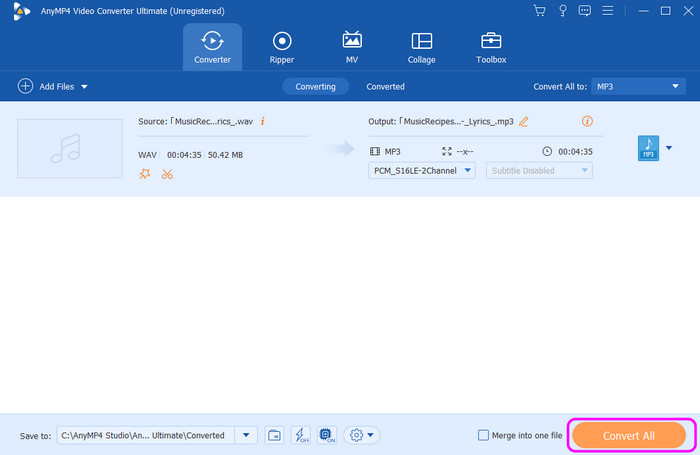Switch to the Collage tab
700x455 pixels.
421,47
